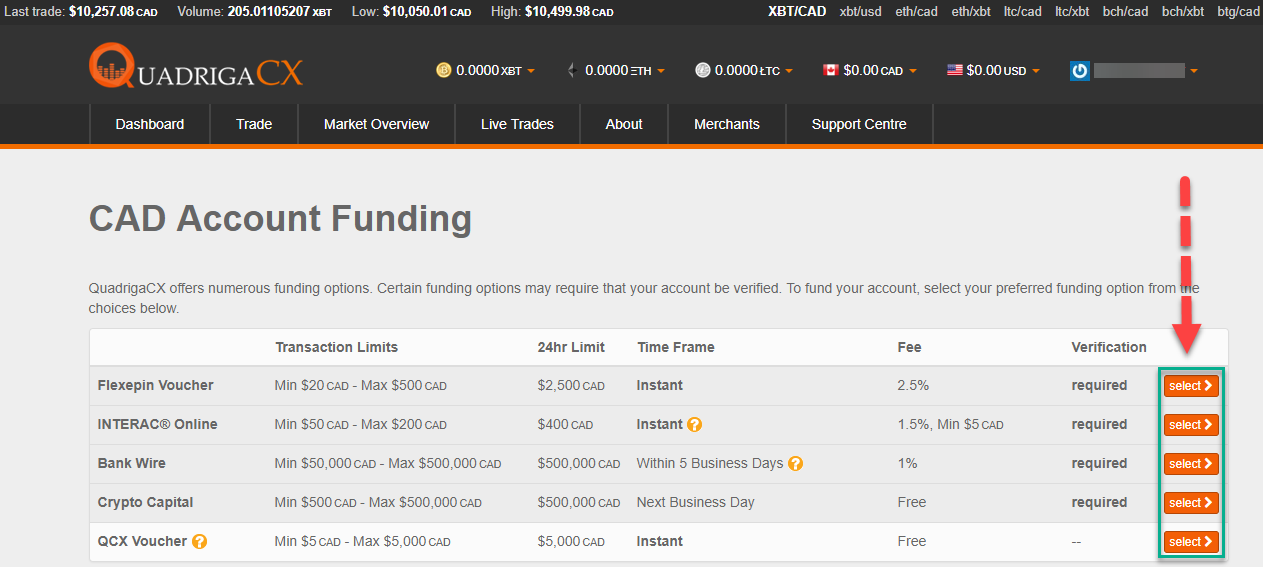This screenshot has height=567, width=1263.
Task: Switch to Live Trades
Action: point(517,124)
